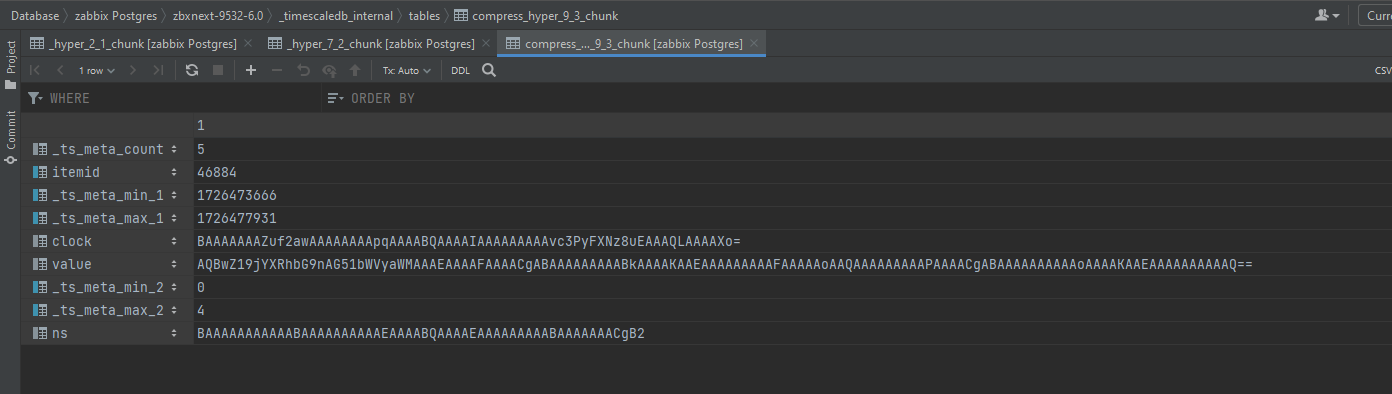Screen dimensions: 1392x394
Task: Submit changes with up arrow
Action: point(354,70)
